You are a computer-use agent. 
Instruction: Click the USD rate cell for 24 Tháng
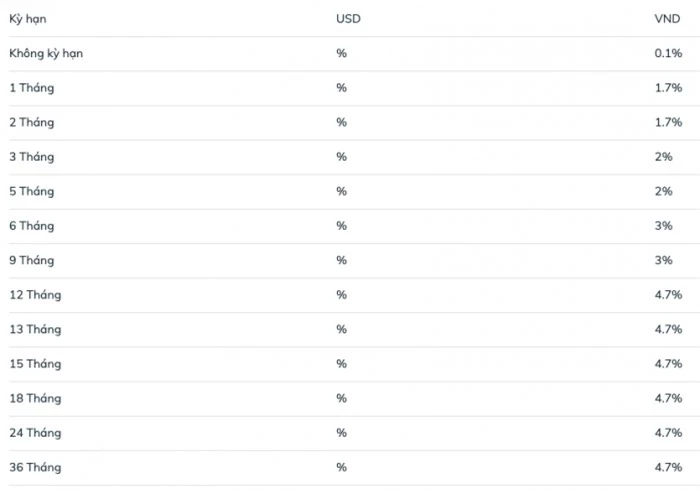tap(341, 433)
